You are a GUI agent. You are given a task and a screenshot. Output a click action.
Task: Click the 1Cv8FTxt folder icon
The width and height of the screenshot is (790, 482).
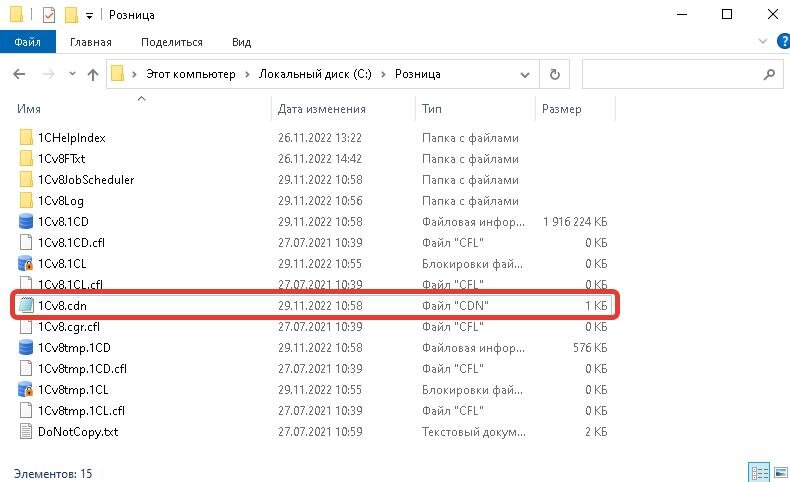(x=26, y=159)
